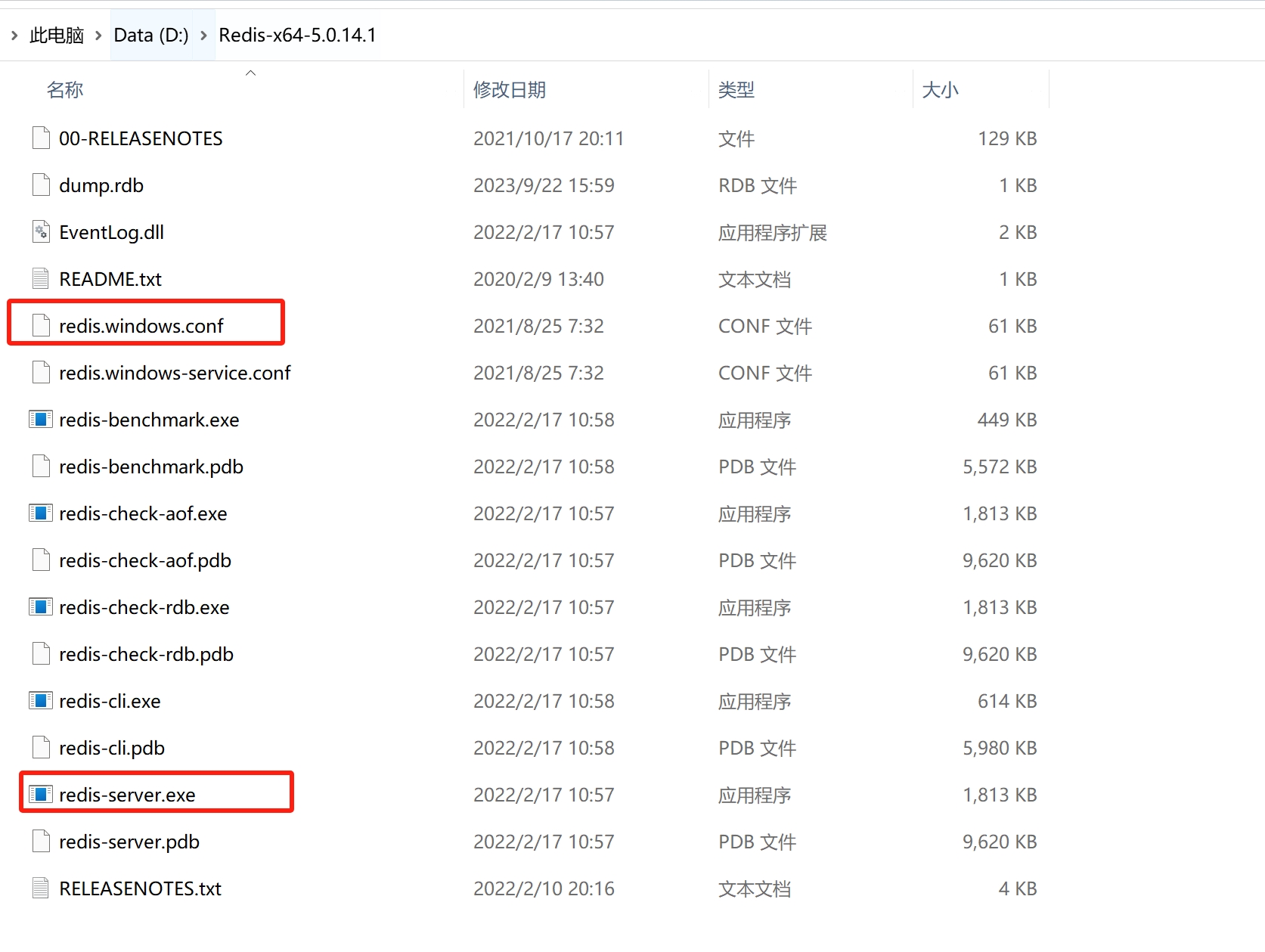Click the redis-check-rdb.exe application icon
Image resolution: width=1265 pixels, height=952 pixels.
(41, 606)
